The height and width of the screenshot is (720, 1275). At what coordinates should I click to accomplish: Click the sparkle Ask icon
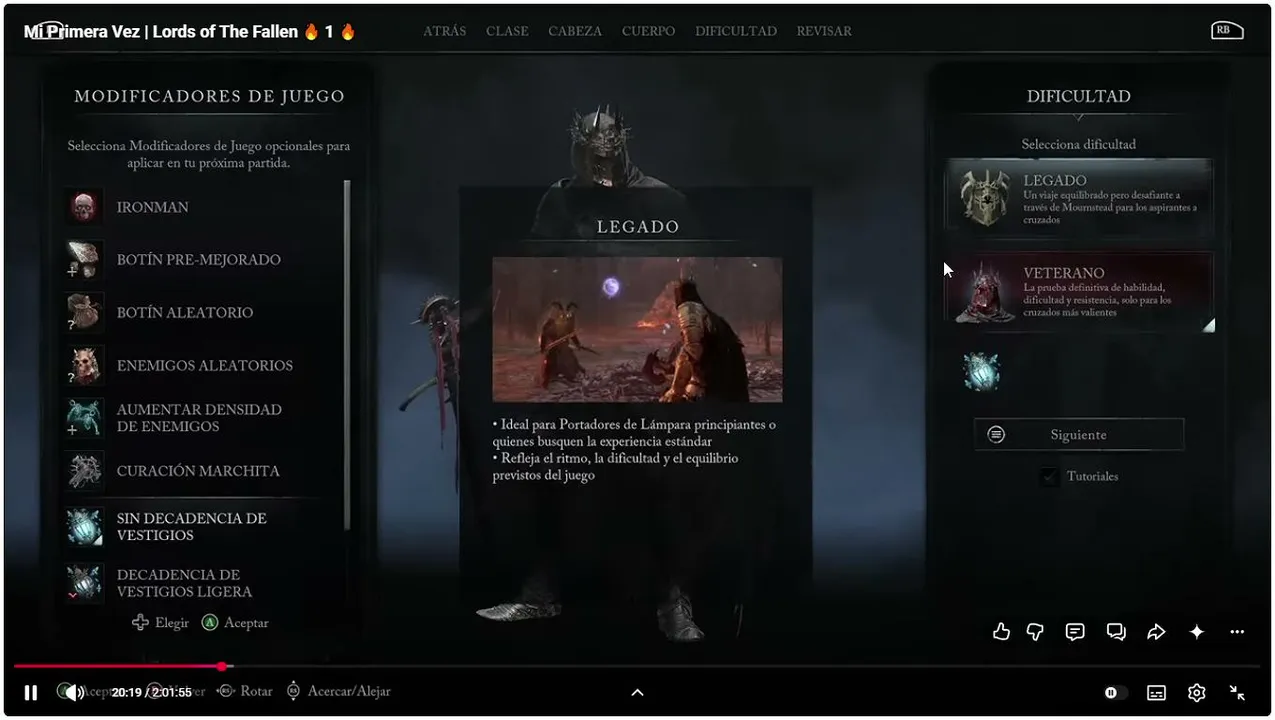(1197, 632)
